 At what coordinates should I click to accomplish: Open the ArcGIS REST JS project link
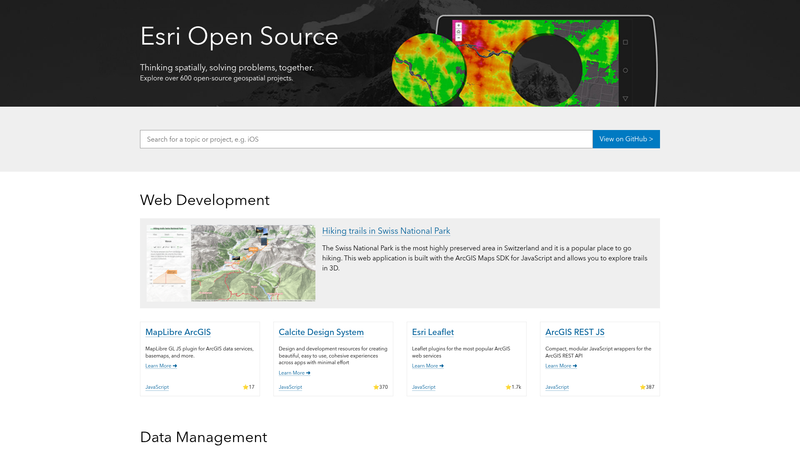574,332
